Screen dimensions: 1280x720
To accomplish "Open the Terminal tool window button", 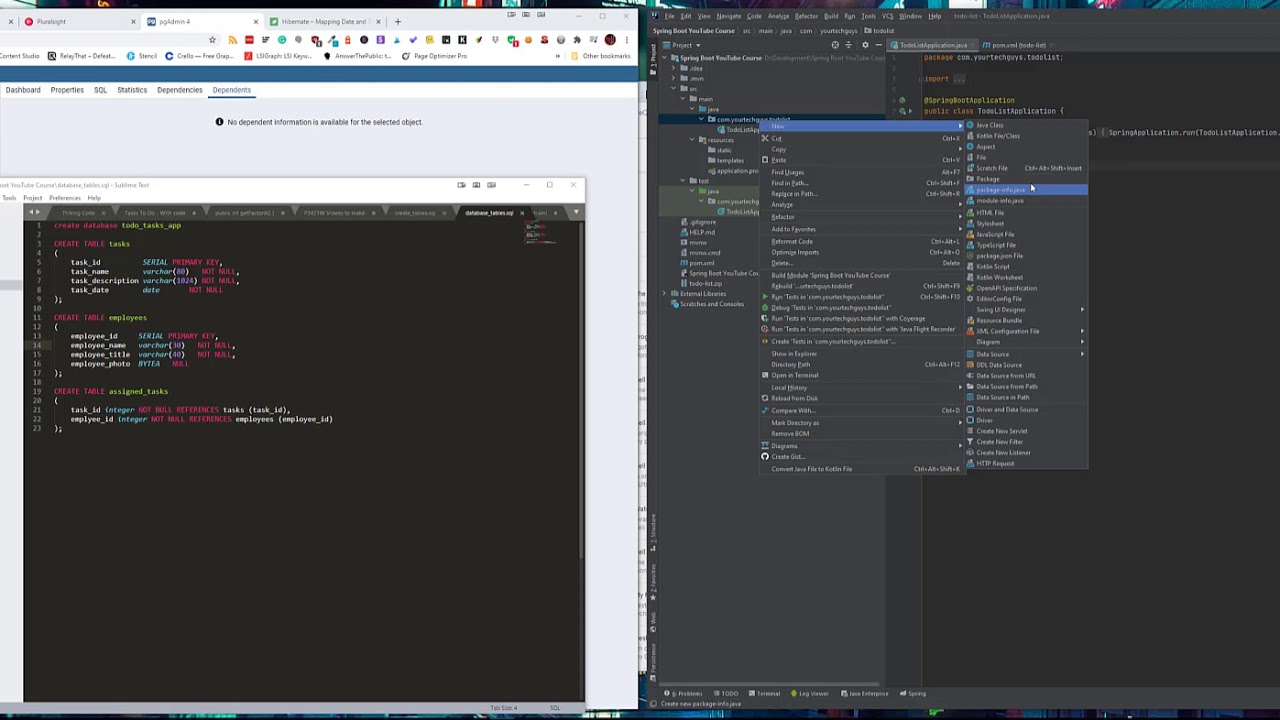I will point(764,693).
